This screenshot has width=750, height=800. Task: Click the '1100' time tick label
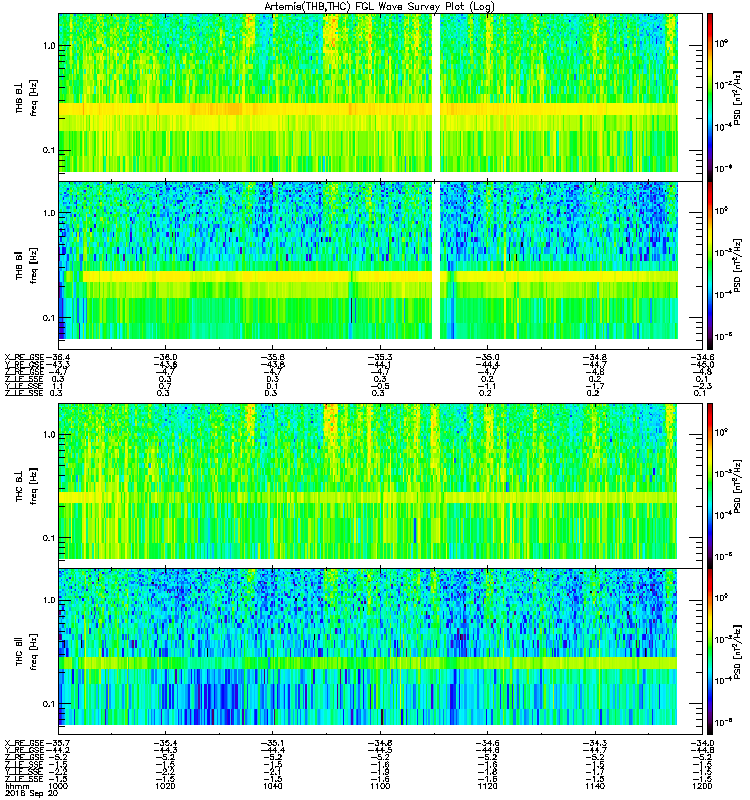point(380,786)
